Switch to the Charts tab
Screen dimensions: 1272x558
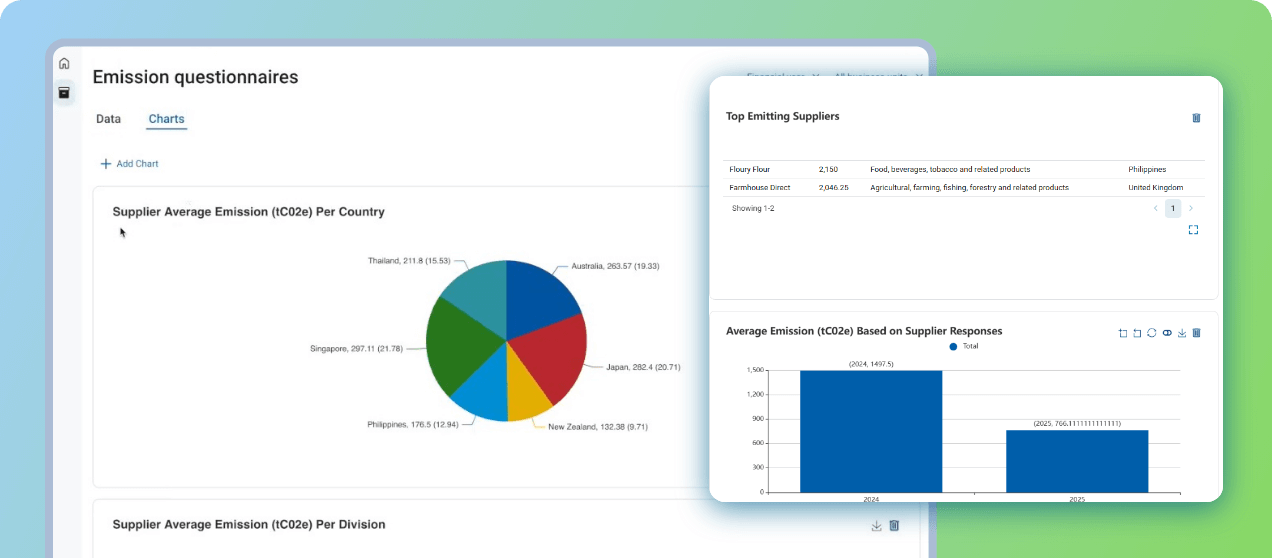point(166,119)
